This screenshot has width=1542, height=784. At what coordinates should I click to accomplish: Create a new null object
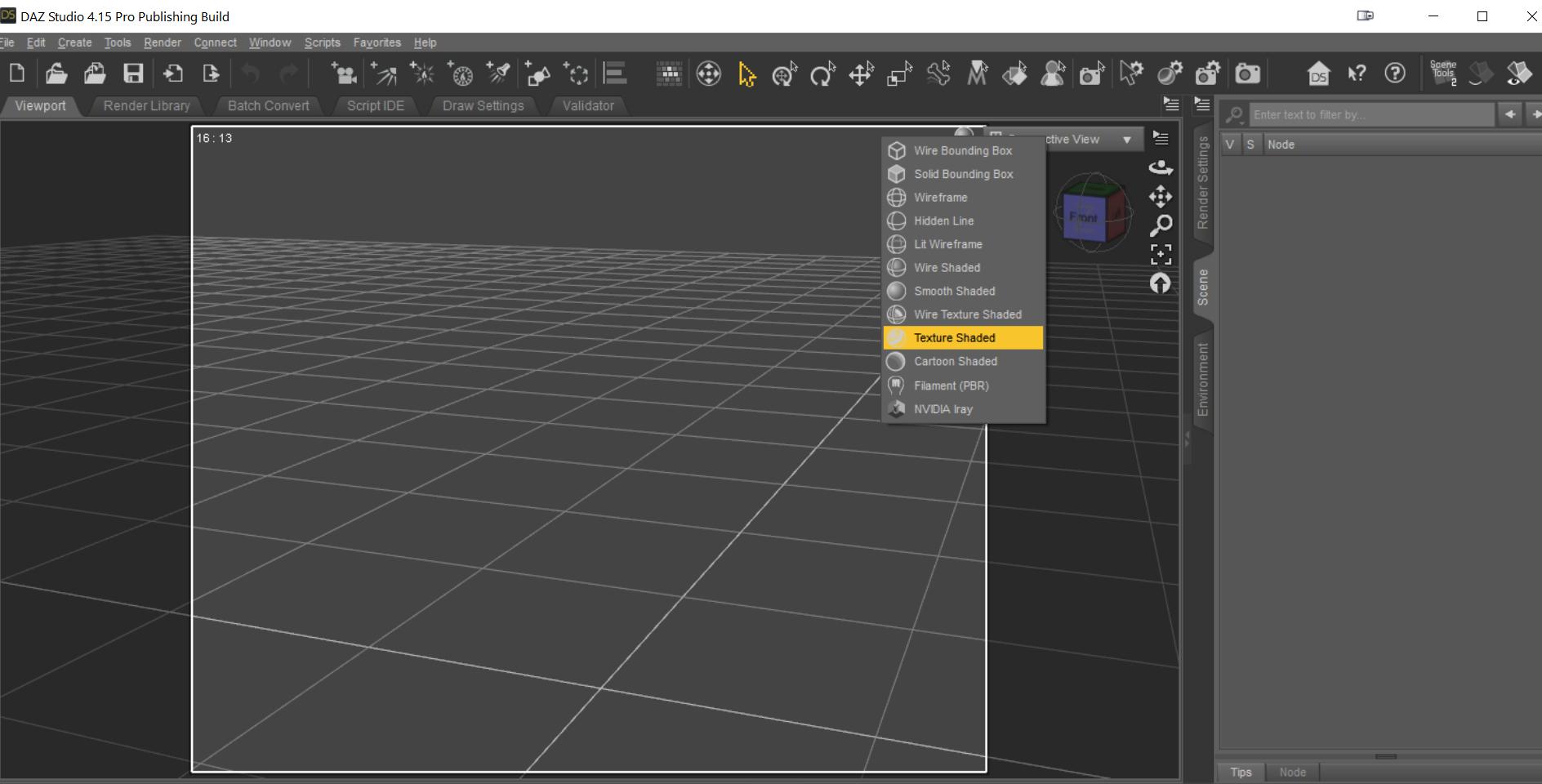[576, 73]
